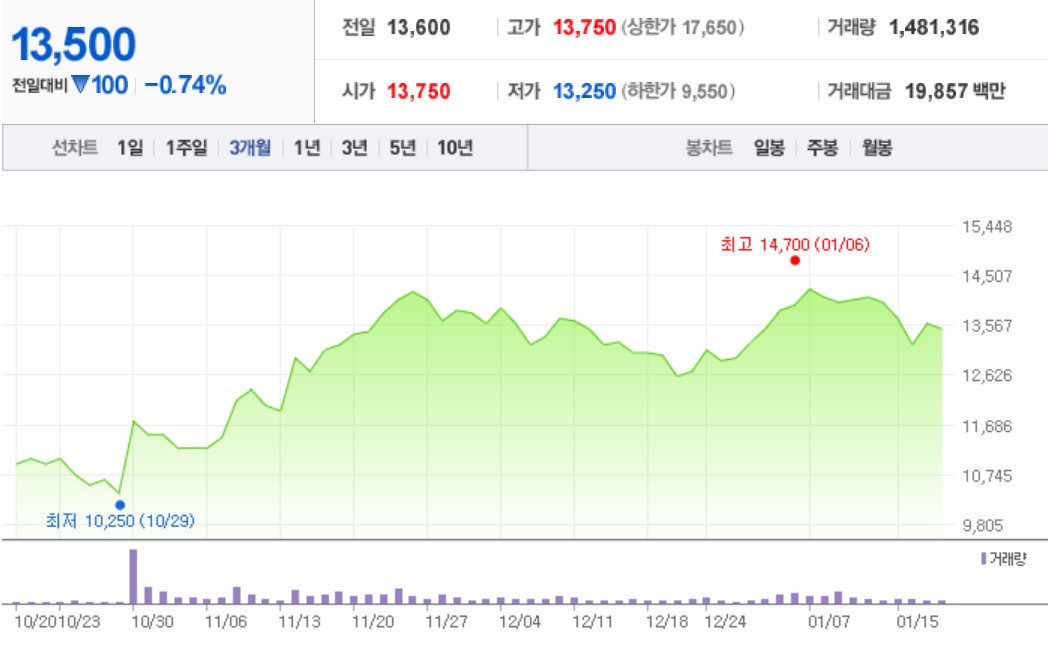Click the 거래량 1,481,316 value
The image size is (1048, 658).
click(934, 27)
